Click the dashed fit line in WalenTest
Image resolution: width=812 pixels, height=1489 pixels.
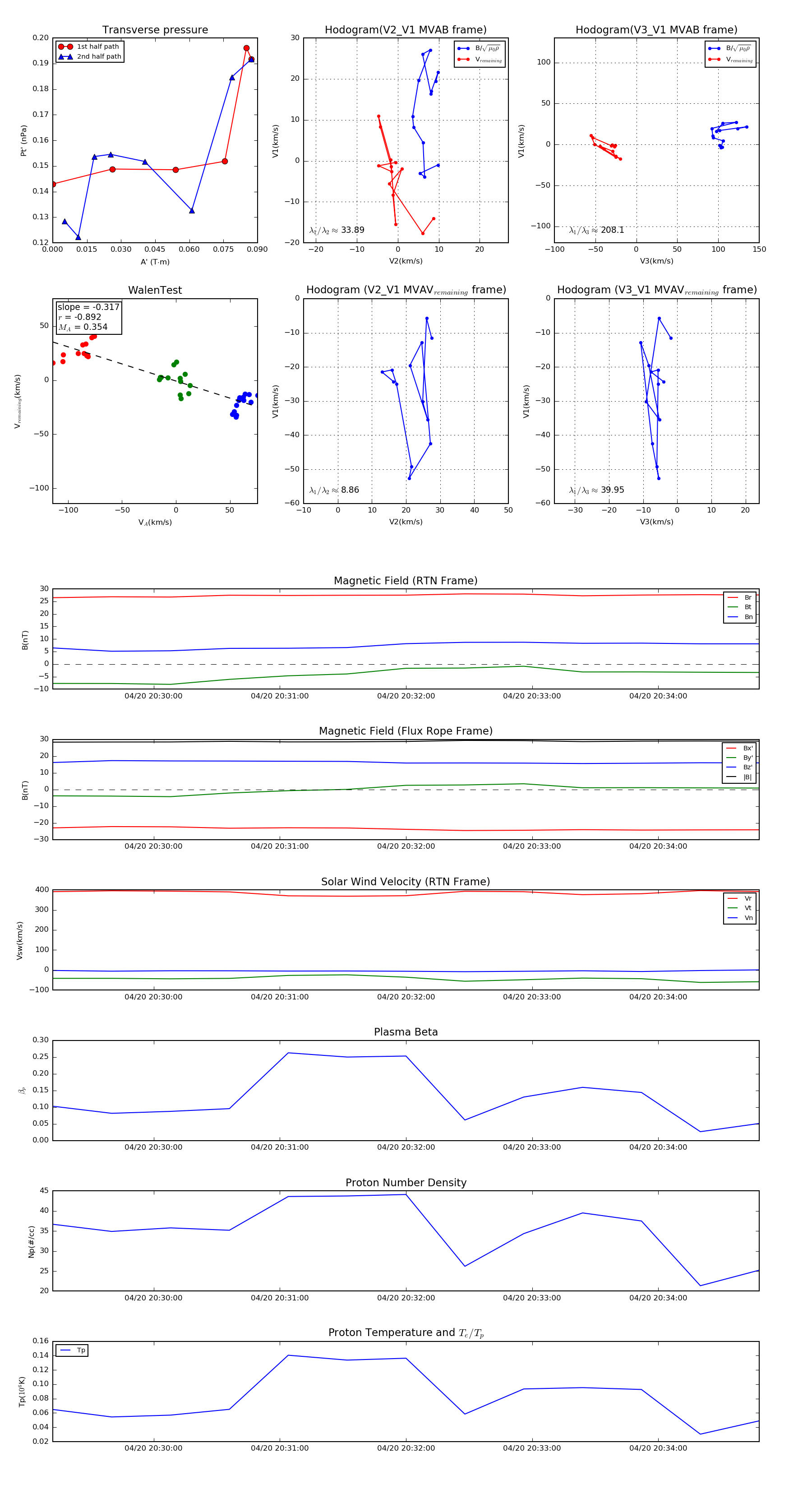tap(153, 373)
